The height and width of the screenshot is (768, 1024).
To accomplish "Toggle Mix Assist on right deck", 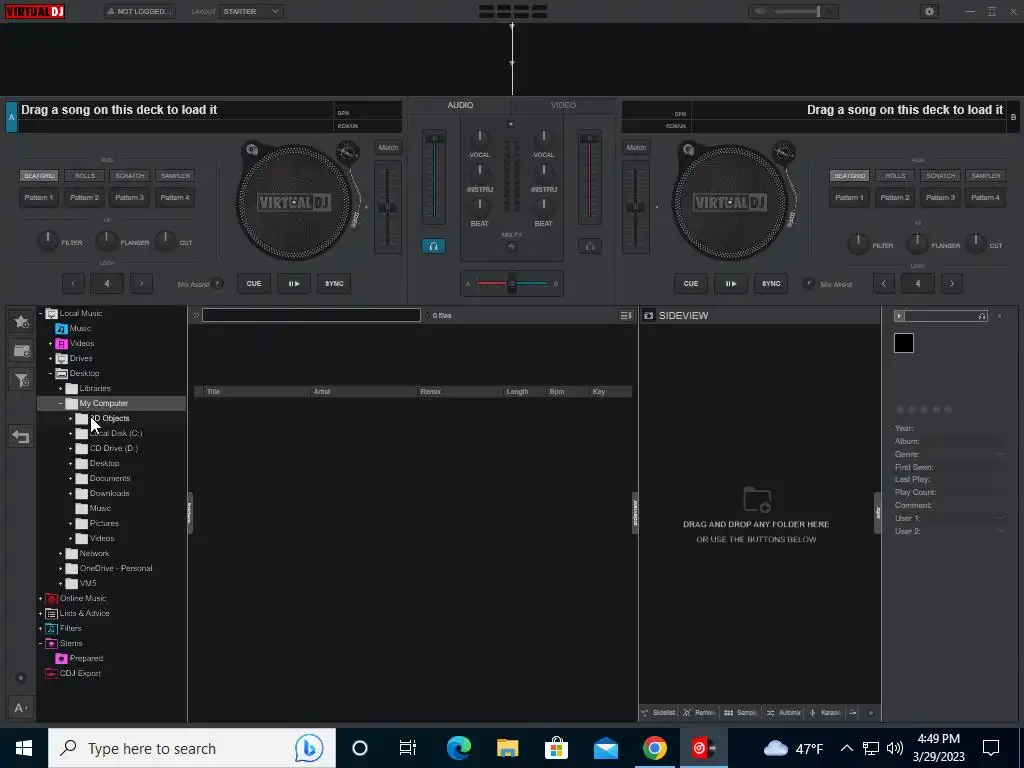I will pyautogui.click(x=808, y=283).
